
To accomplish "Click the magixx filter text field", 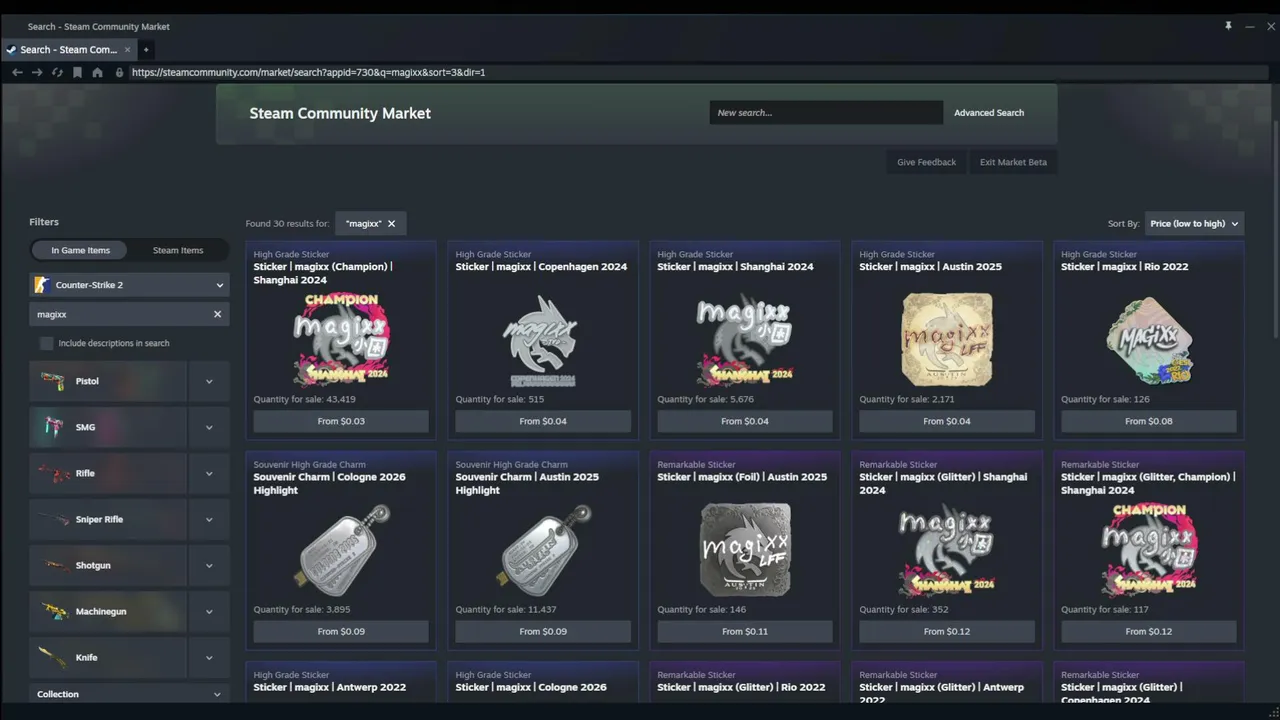I will [130, 314].
